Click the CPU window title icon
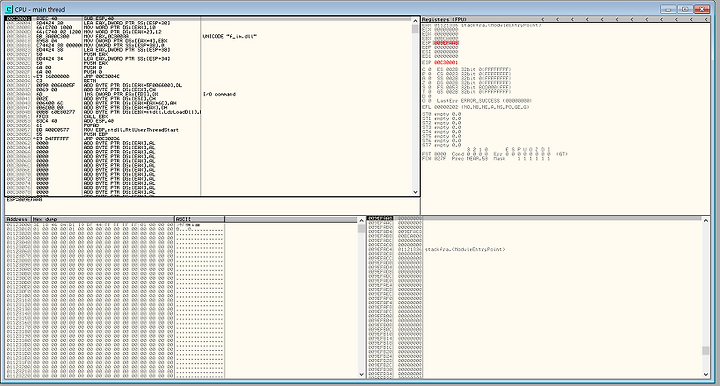The width and height of the screenshot is (720, 386). (x=9, y=9)
